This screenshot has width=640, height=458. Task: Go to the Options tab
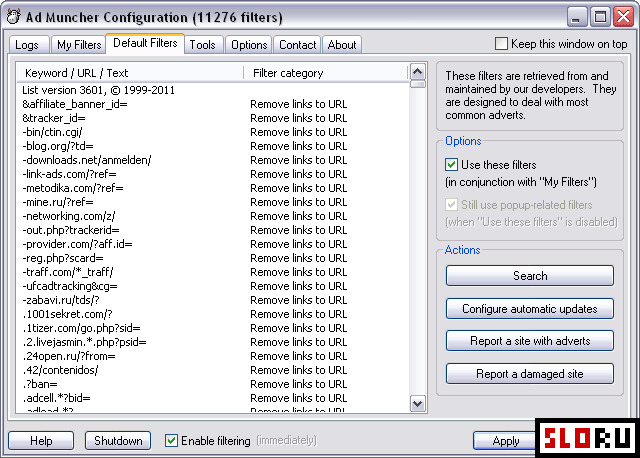(x=249, y=44)
